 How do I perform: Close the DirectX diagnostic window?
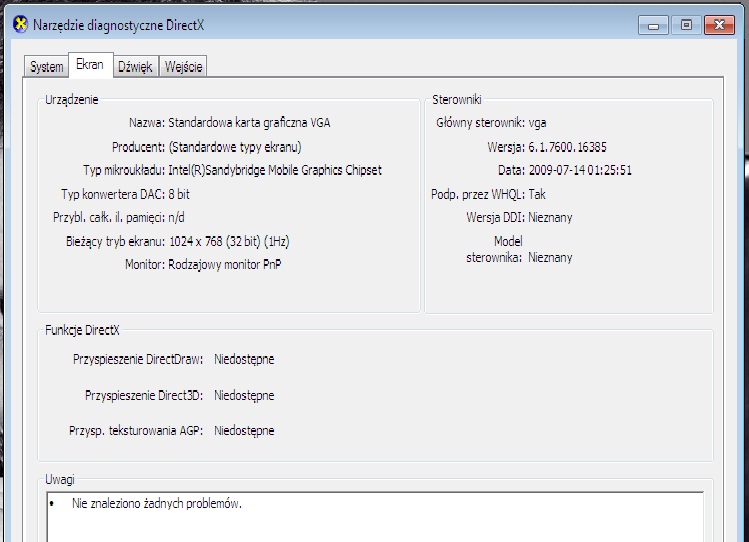pos(719,25)
